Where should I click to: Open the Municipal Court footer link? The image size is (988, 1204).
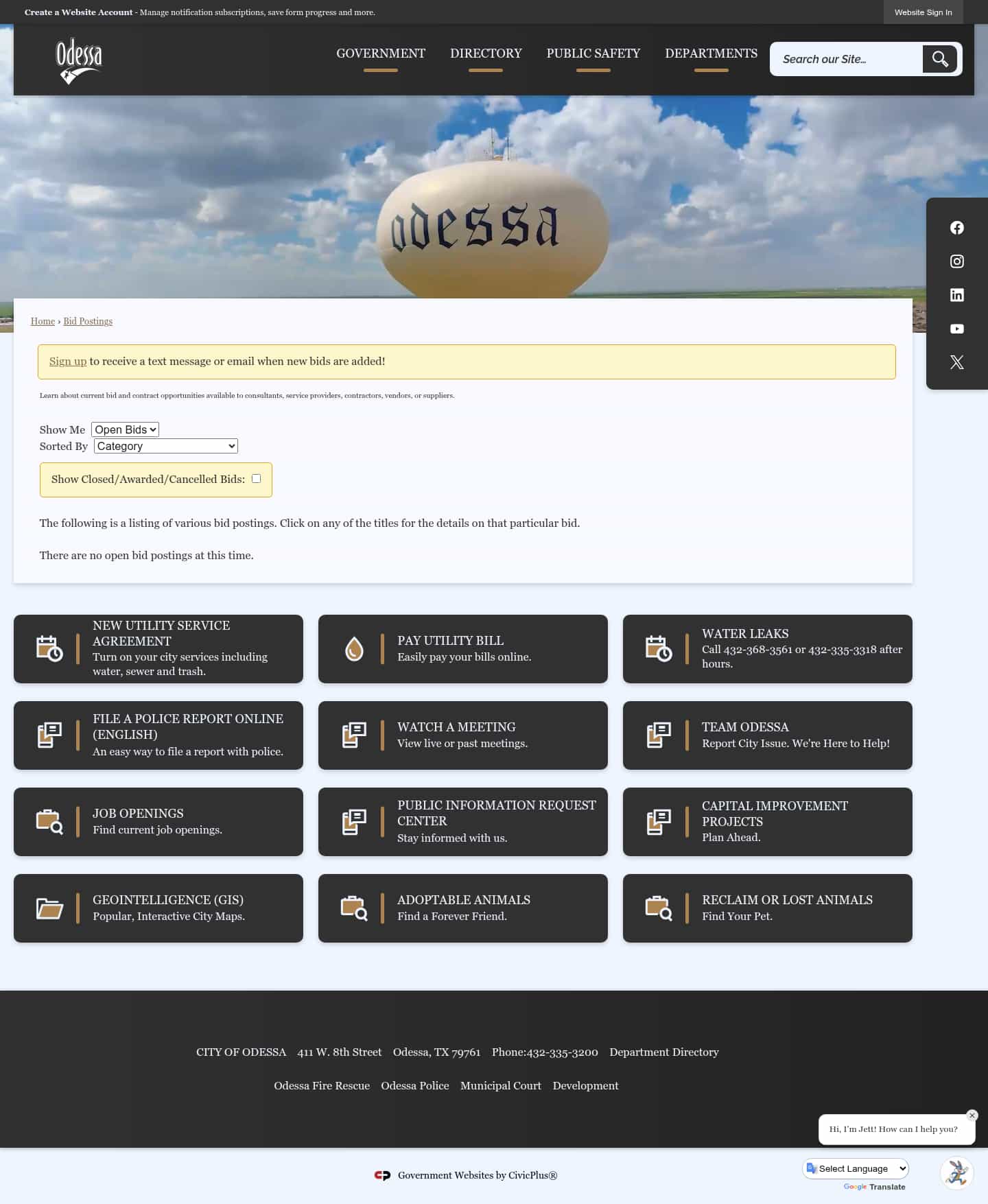click(x=501, y=1085)
